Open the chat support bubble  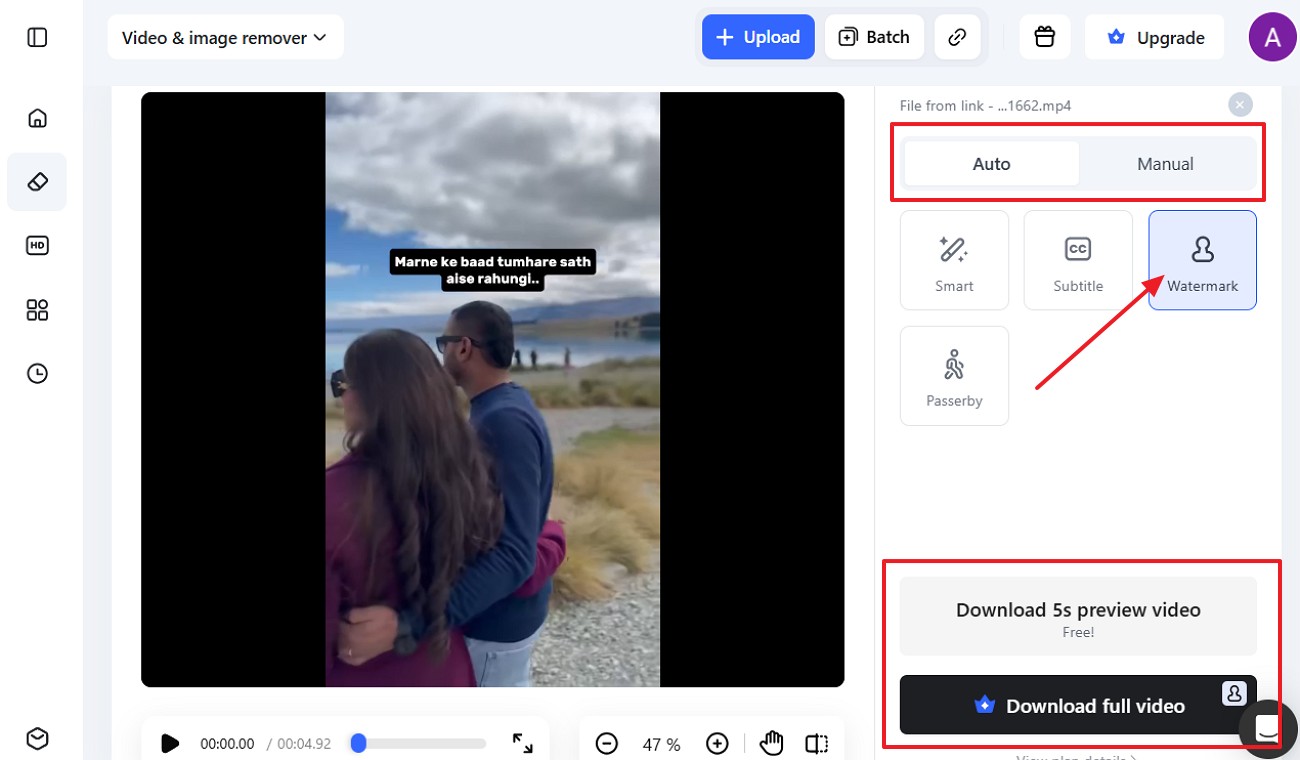click(1267, 729)
